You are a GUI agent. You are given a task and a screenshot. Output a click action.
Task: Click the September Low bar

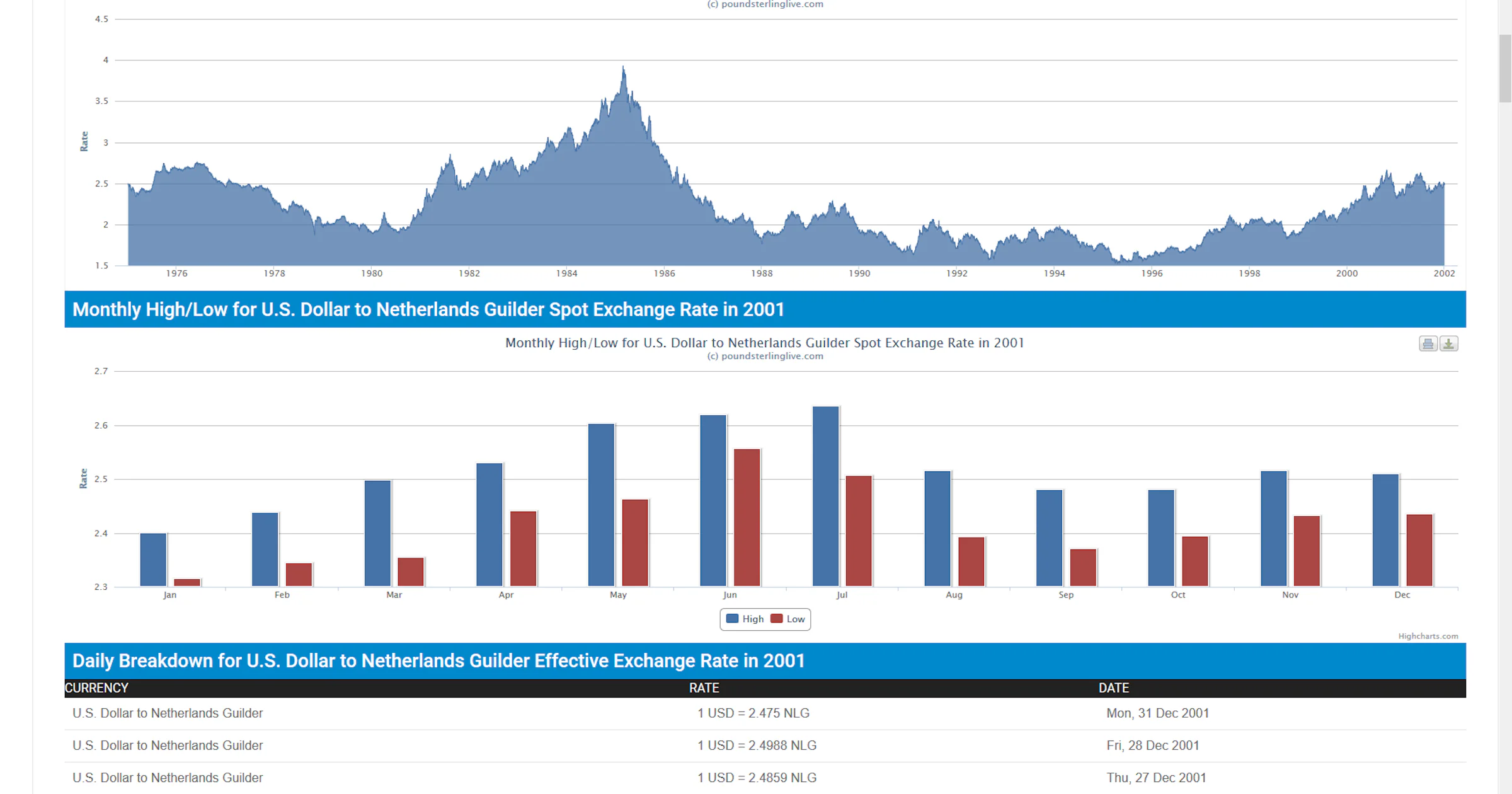(1084, 568)
